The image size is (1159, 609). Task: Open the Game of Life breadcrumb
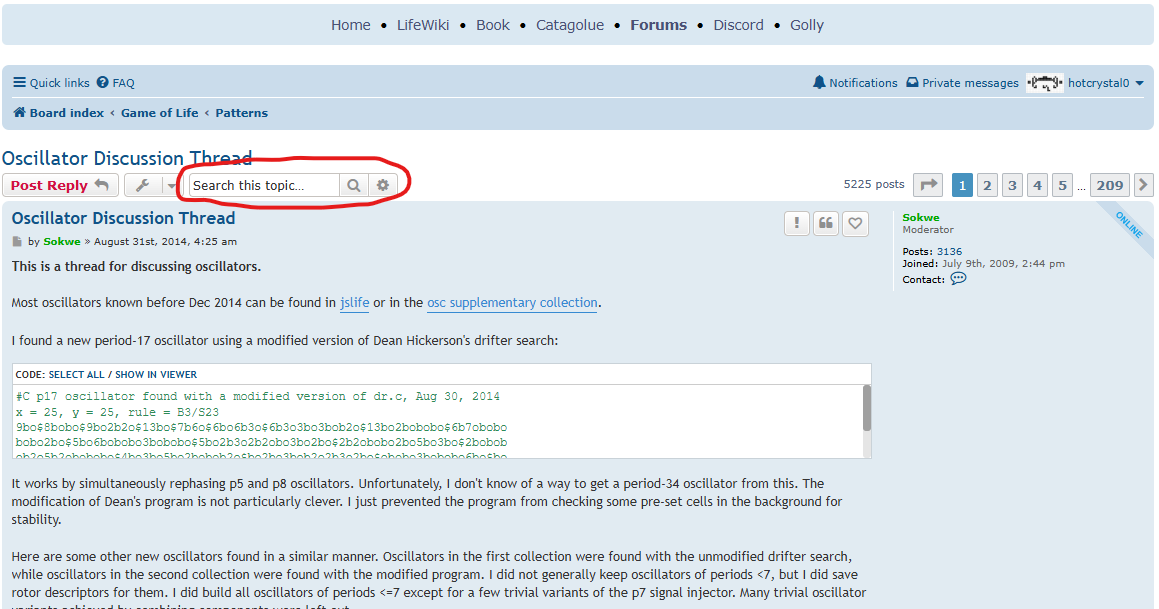pyautogui.click(x=160, y=113)
